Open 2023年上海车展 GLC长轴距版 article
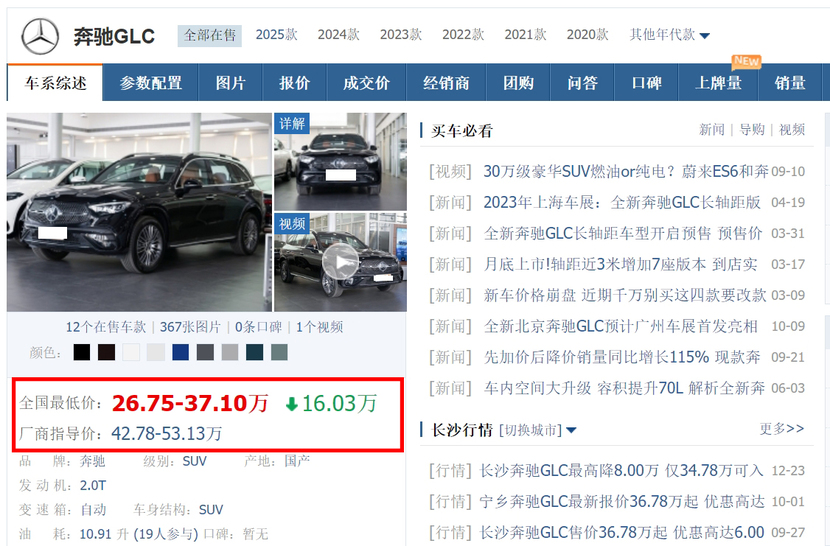Image resolution: width=830 pixels, height=546 pixels. point(622,202)
